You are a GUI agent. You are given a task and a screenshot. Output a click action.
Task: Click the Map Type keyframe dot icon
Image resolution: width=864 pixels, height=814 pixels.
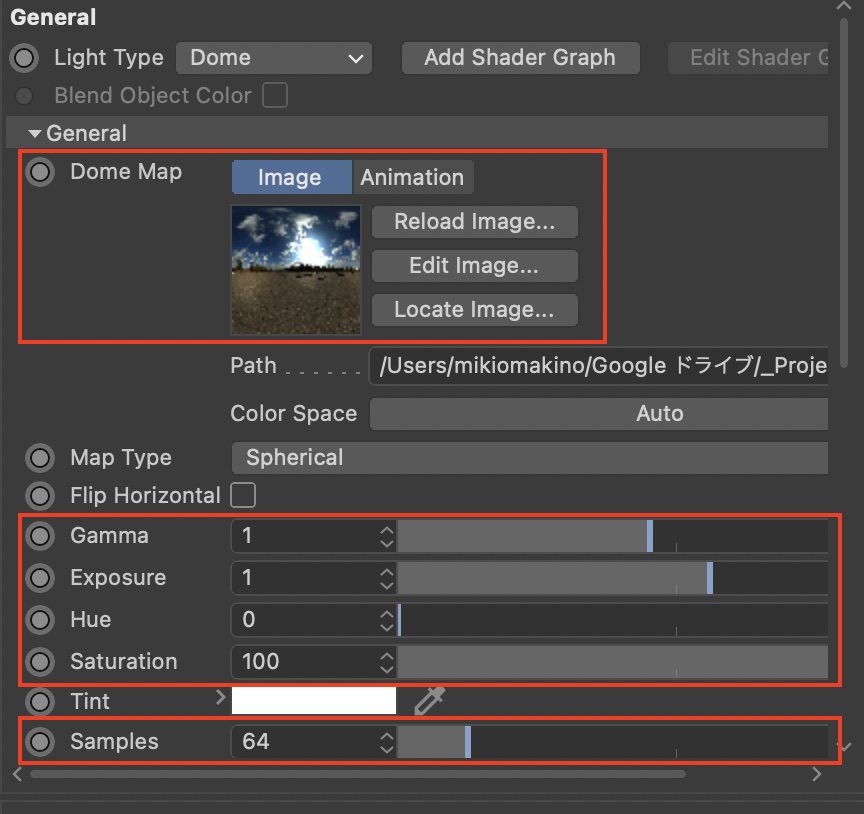pyautogui.click(x=40, y=458)
